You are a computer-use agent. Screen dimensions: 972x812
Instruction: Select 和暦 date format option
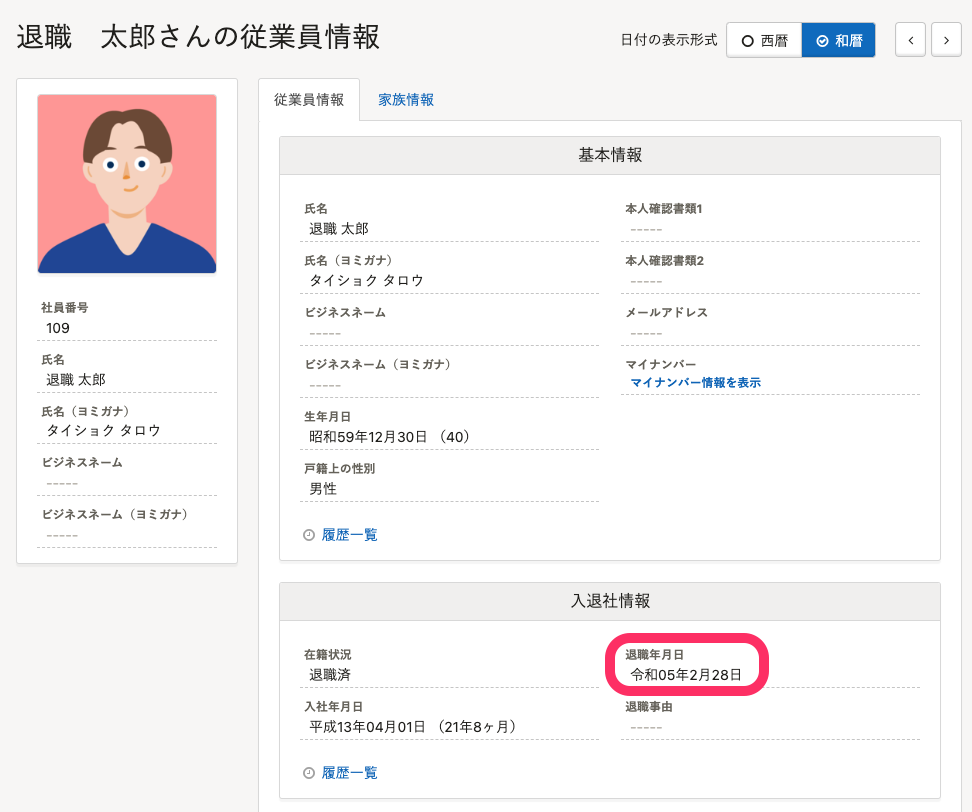839,41
